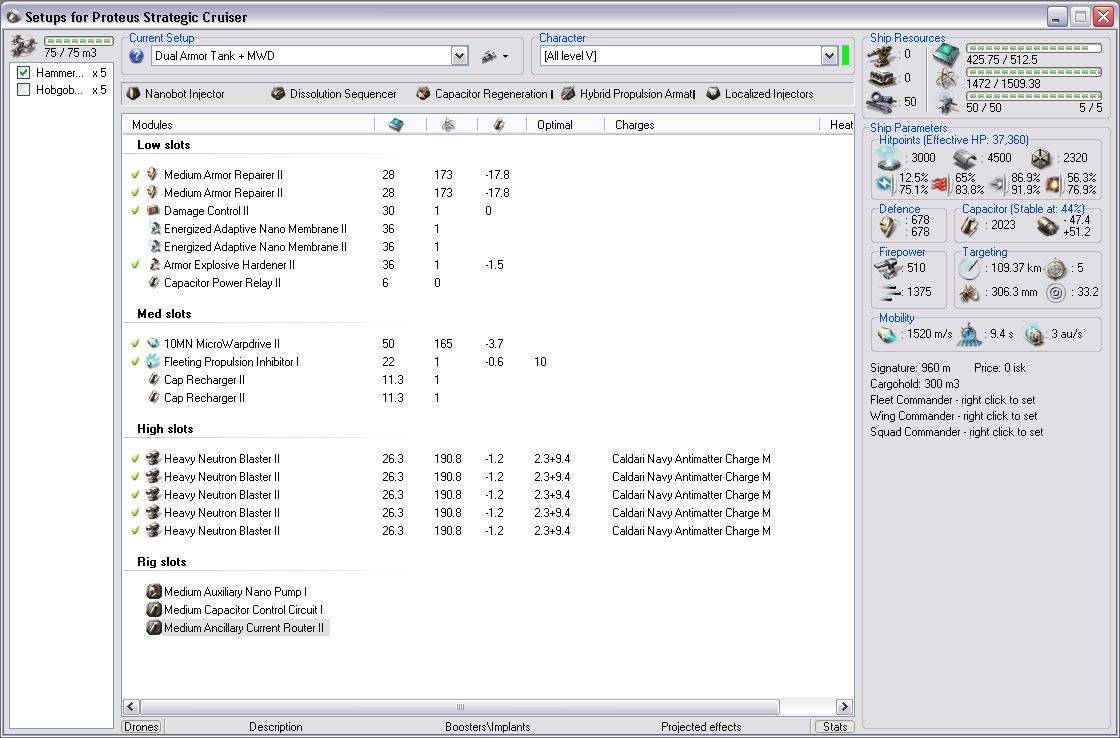This screenshot has width=1120, height=738.
Task: Click the Capacitor Regeneration subsystem icon
Action: (423, 94)
